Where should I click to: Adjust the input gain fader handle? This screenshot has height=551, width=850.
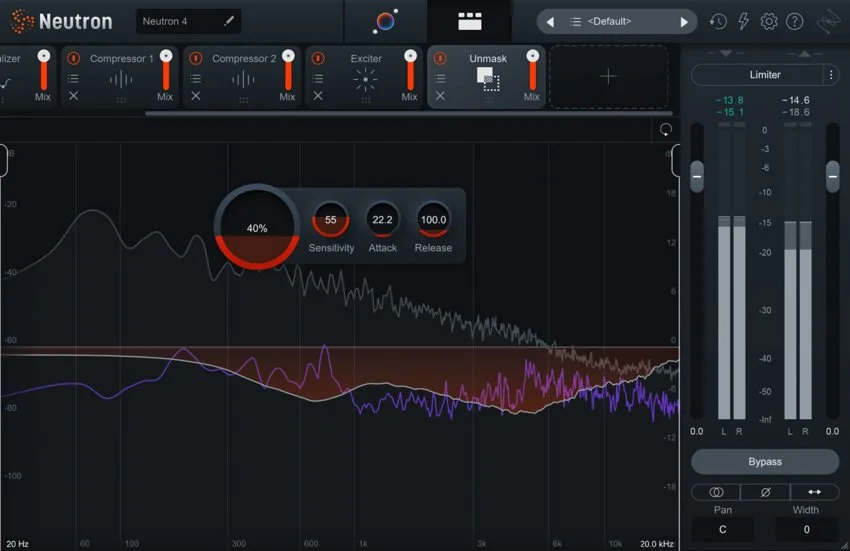pos(697,176)
